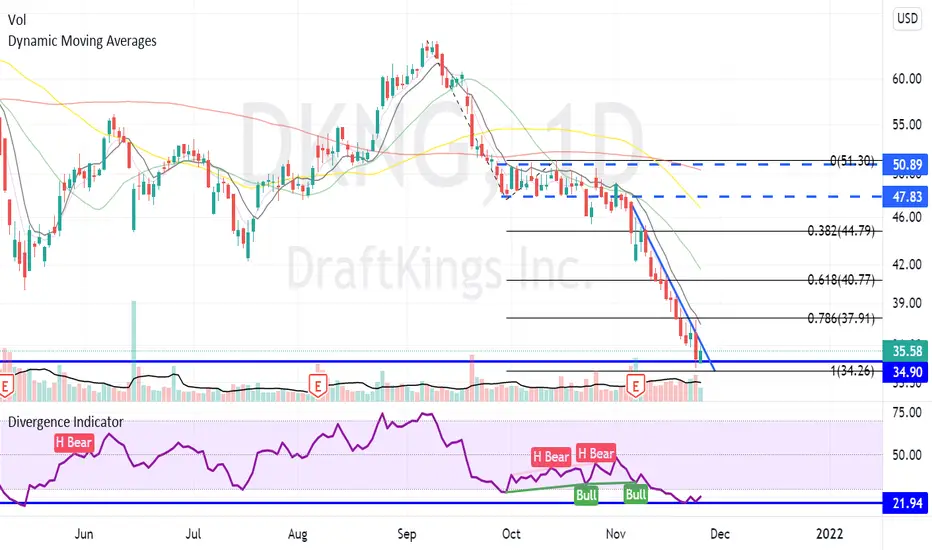Select the Dynamic Moving Averages indicator label

pos(82,41)
